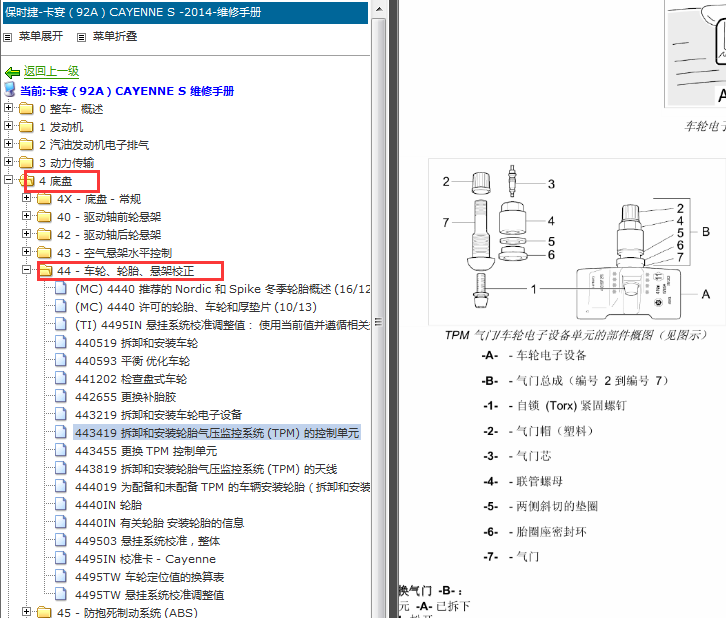
Task: Expand the 2 汽油发动机电子排气 node
Action: tap(8, 144)
